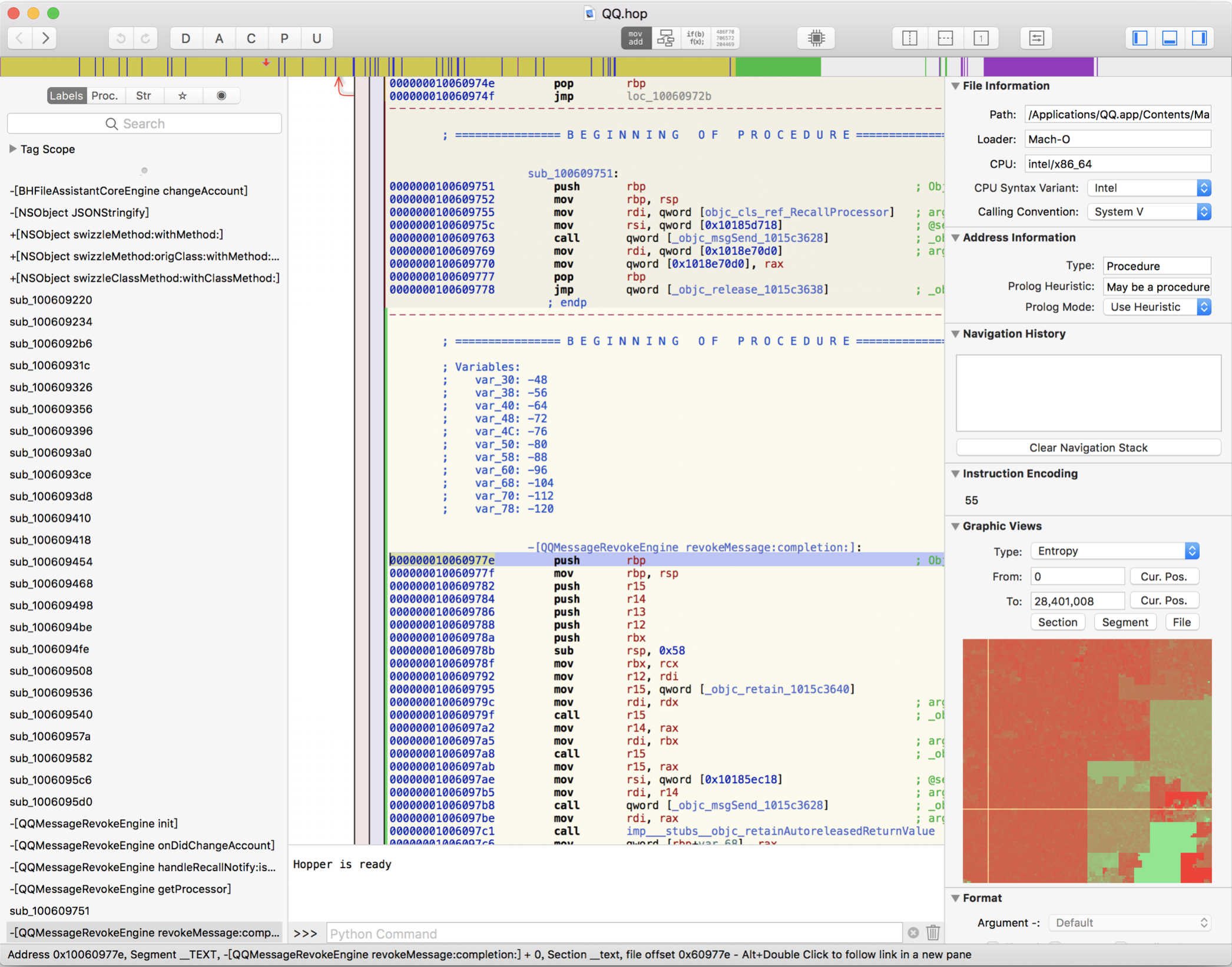Clear the console with trash icon
Screen dimensions: 1232x967
pos(933,933)
